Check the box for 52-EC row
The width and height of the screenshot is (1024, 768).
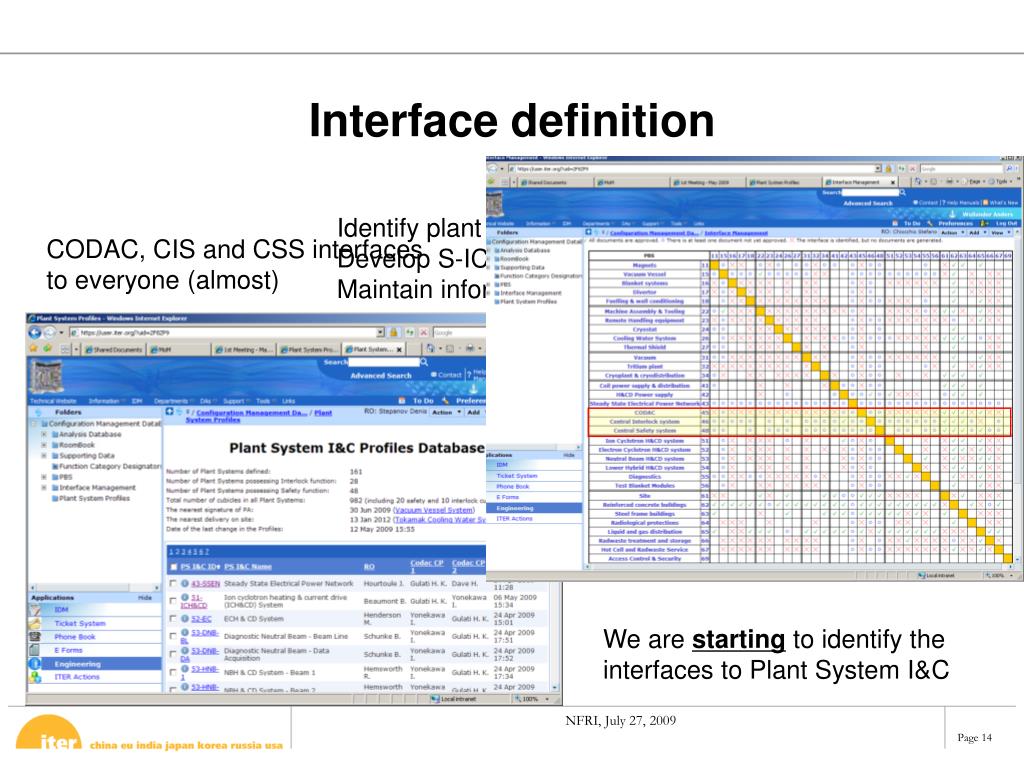pyautogui.click(x=173, y=618)
